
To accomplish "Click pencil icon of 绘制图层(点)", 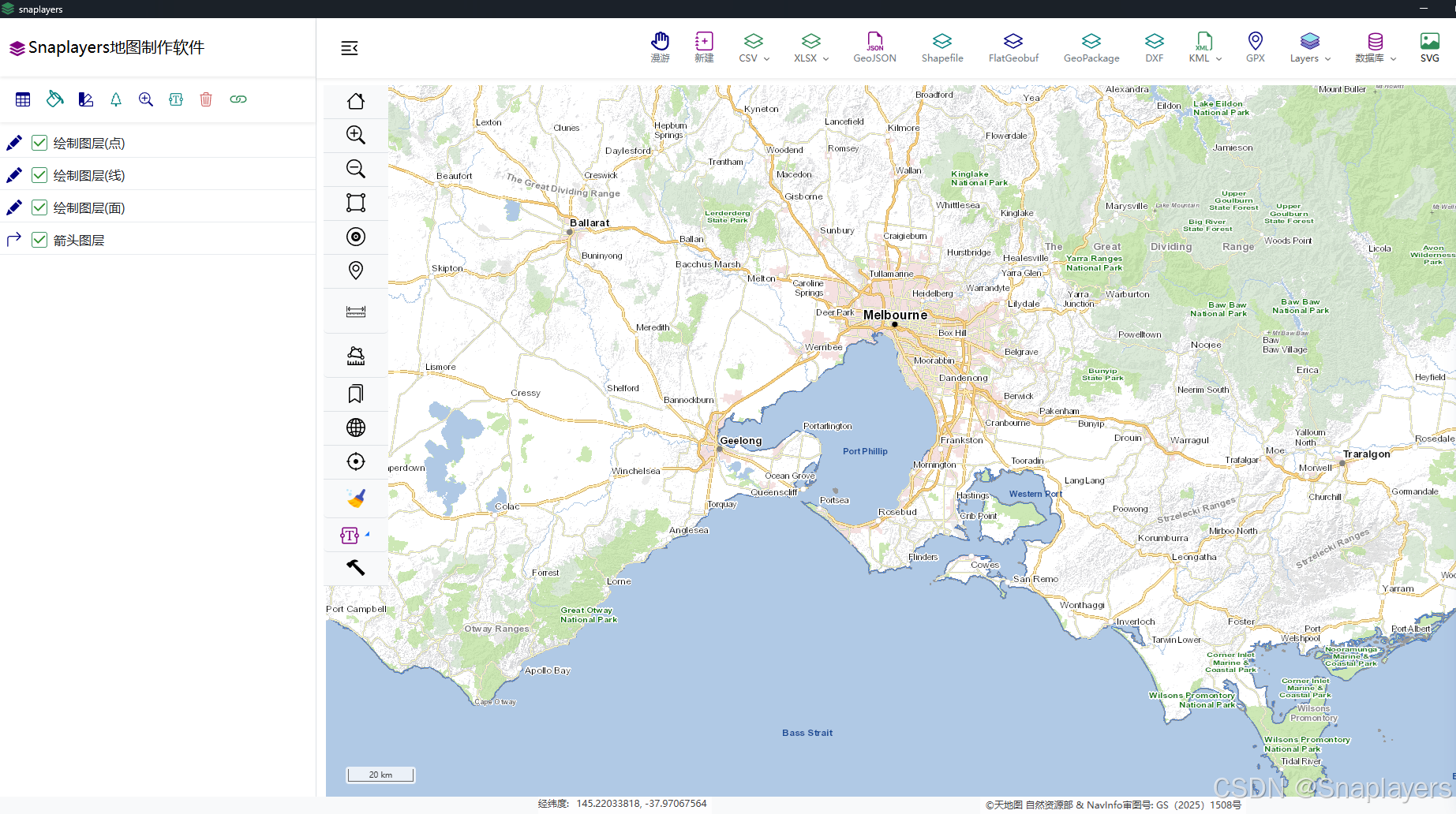I will coord(14,143).
